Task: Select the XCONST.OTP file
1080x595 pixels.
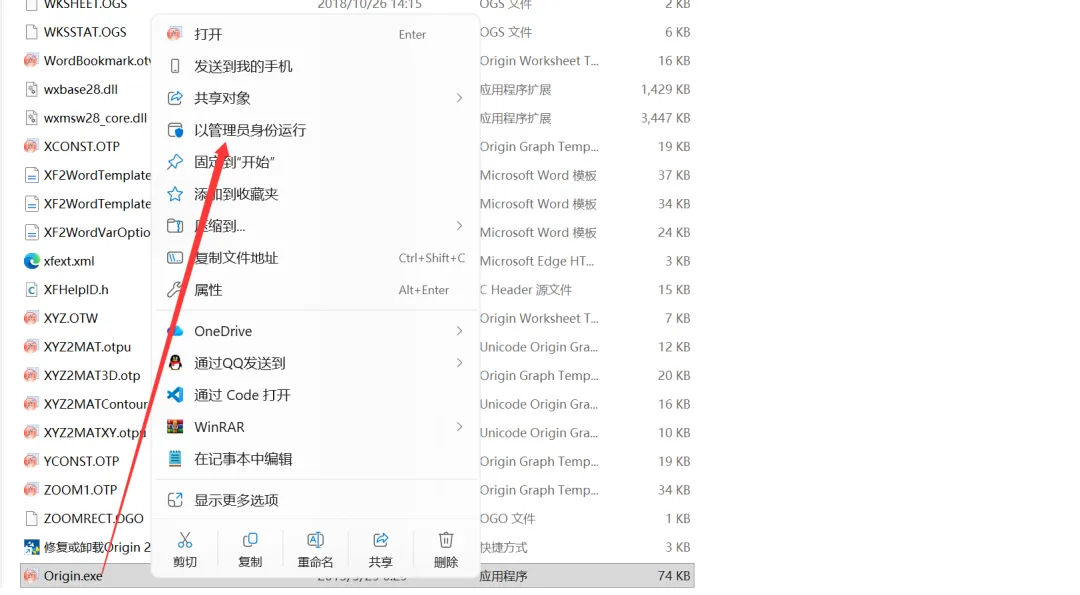Action: pos(81,147)
